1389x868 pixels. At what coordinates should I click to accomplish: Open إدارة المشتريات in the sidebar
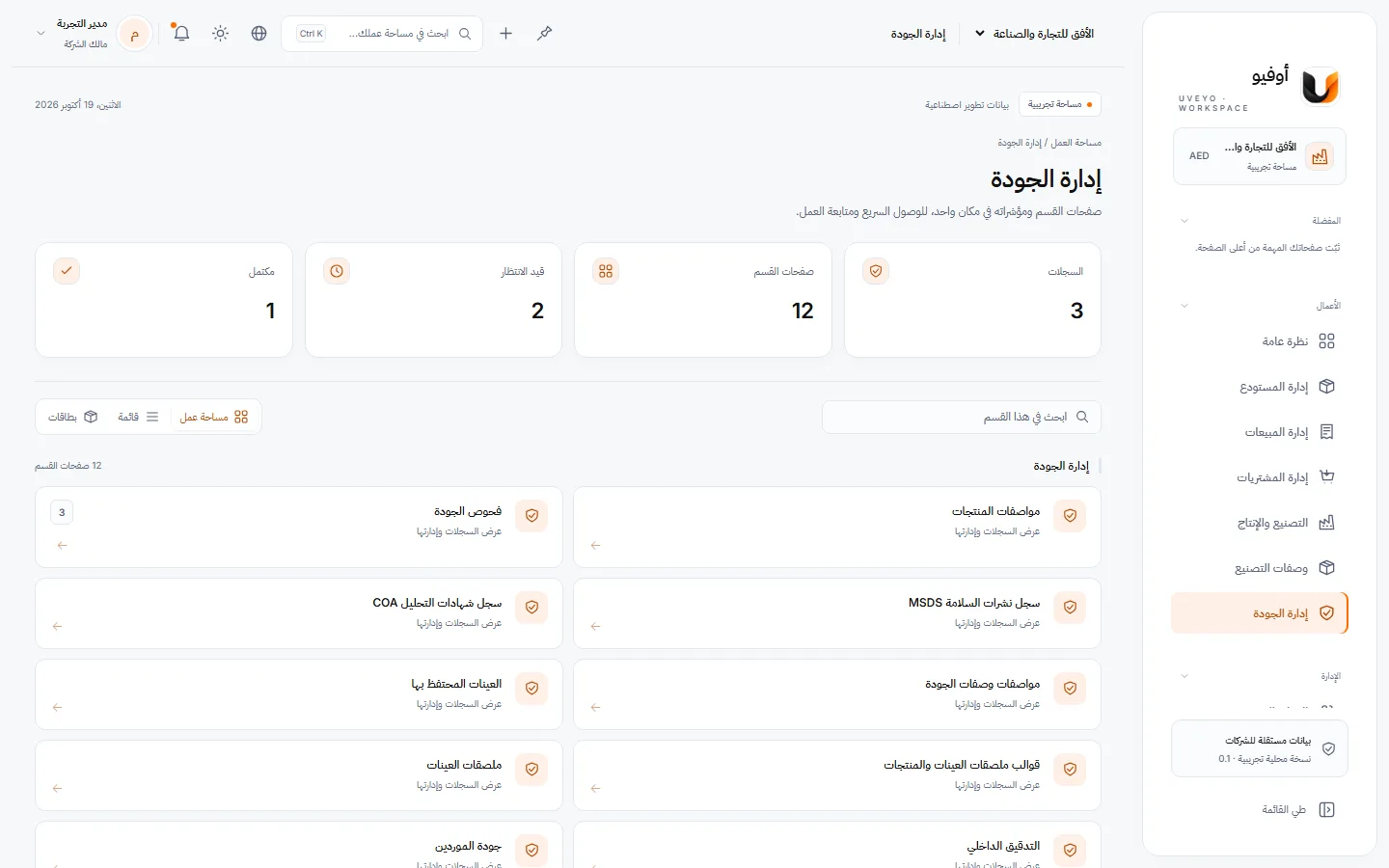(1260, 477)
